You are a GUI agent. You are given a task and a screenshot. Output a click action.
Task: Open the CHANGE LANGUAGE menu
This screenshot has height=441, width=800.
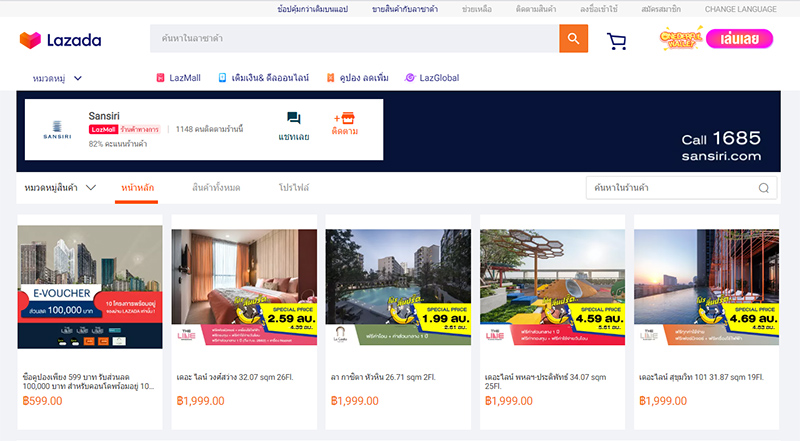click(741, 9)
